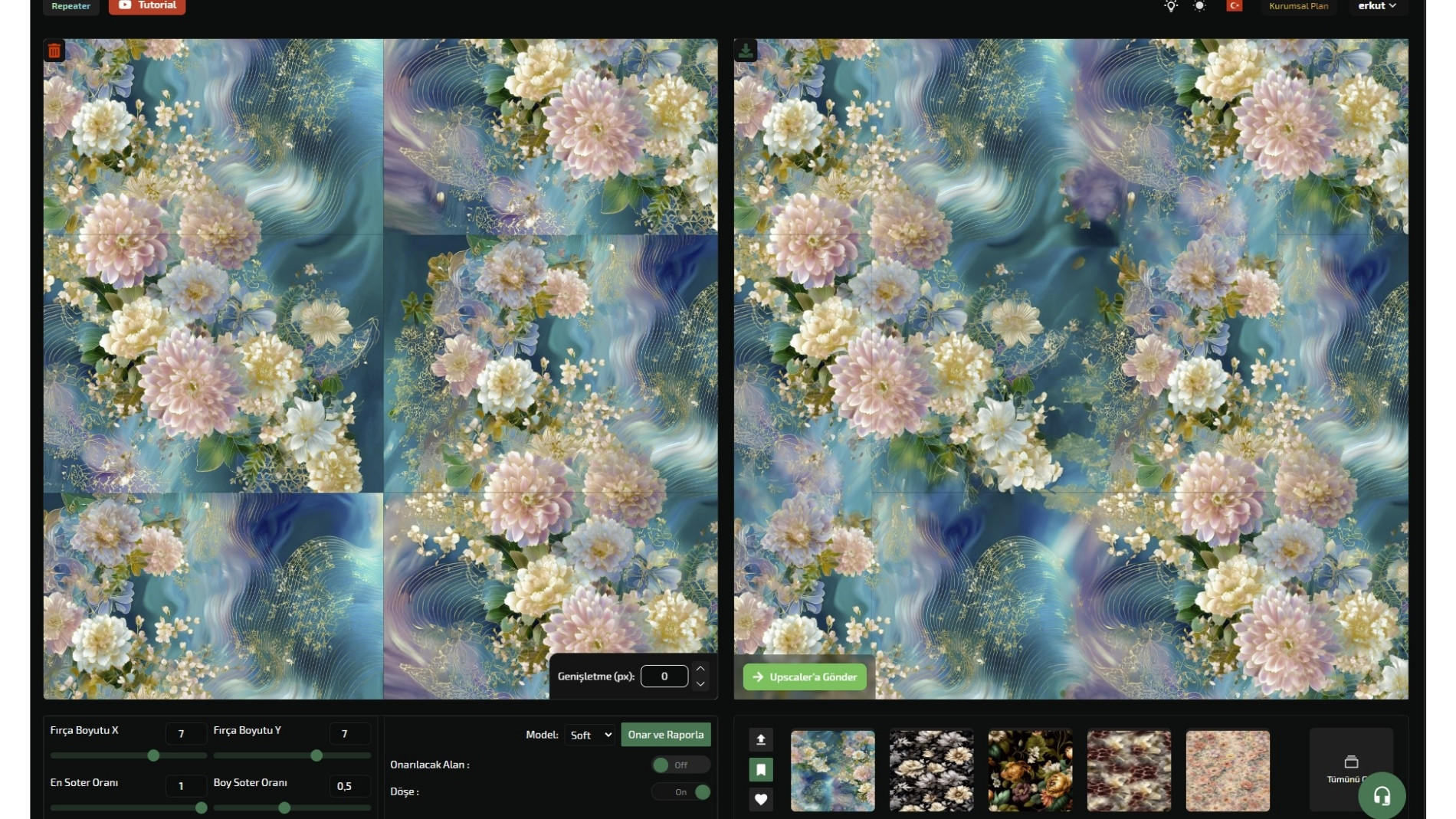1456x819 pixels.
Task: Select the dark orange floral thumbnail
Action: click(1030, 770)
